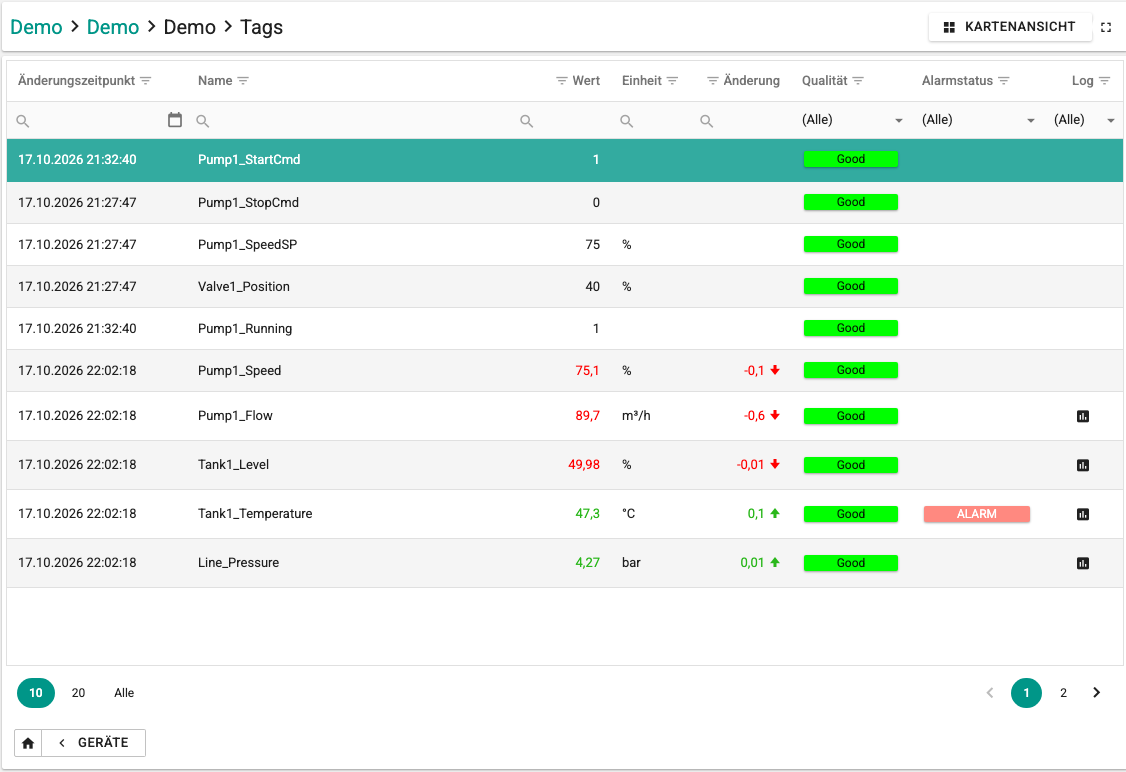Open second Demo breadcrumb link
The height and width of the screenshot is (772, 1126).
point(113,27)
